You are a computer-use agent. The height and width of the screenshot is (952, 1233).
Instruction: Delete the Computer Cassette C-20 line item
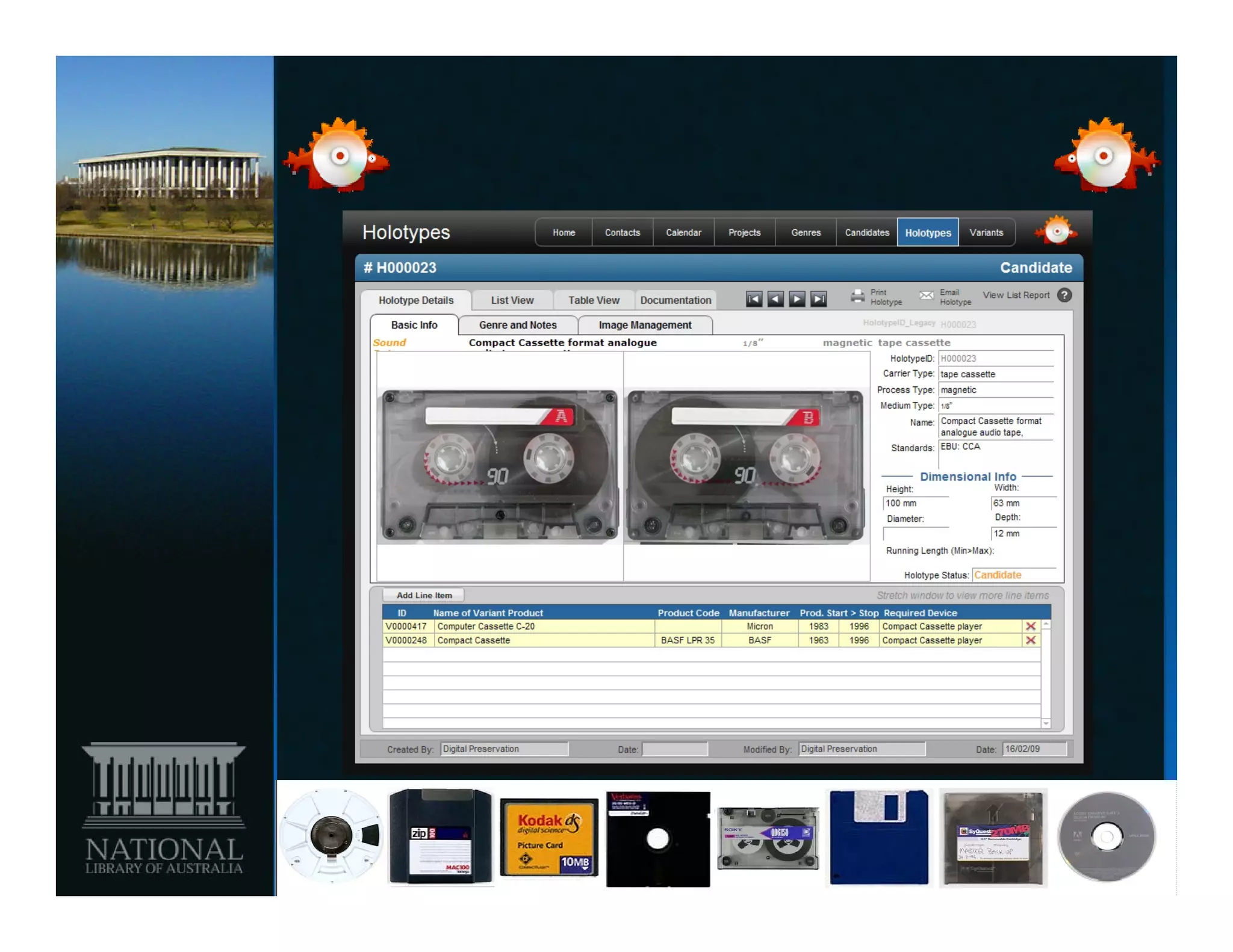1030,626
